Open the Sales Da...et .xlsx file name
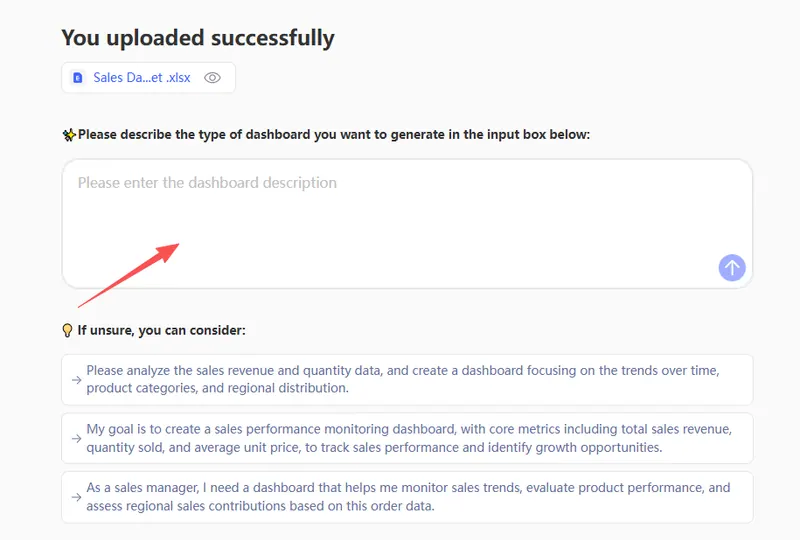Viewport: 800px width, 540px height. (142, 77)
